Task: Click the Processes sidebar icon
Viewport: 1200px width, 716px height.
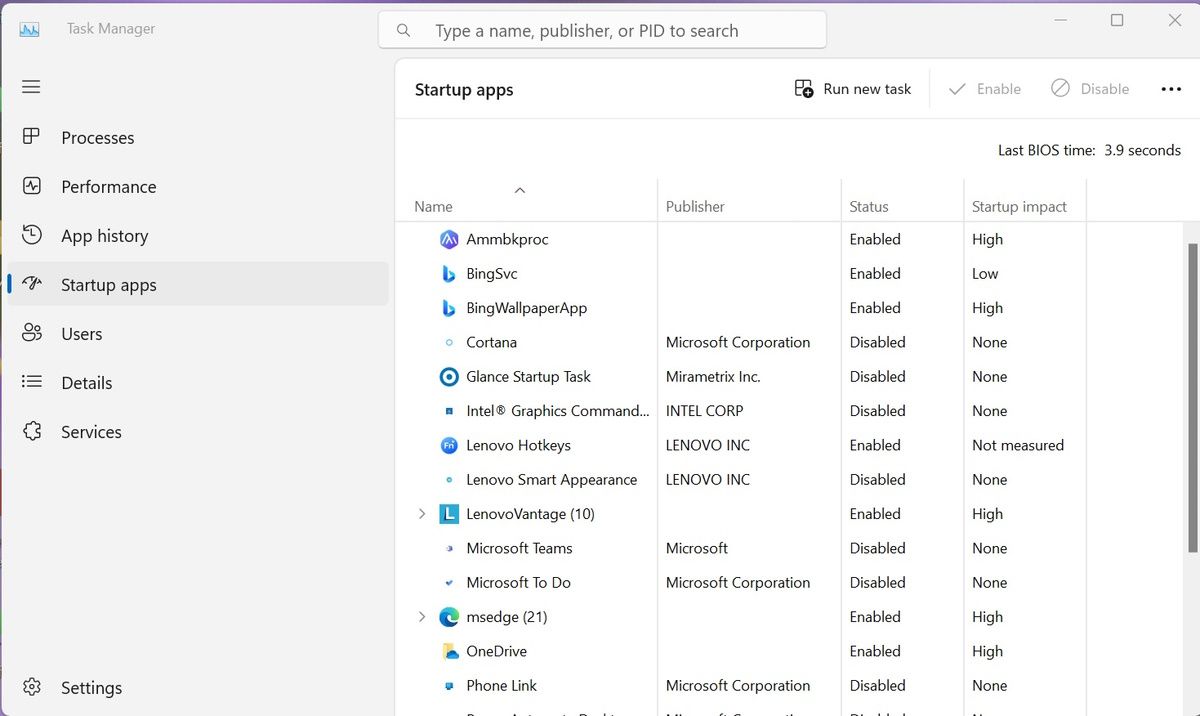Action: 32,137
